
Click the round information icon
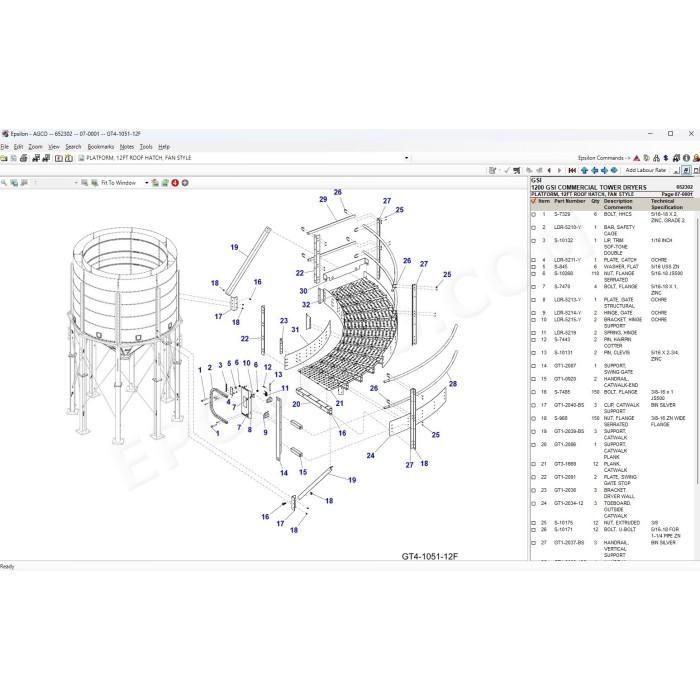[x=686, y=158]
